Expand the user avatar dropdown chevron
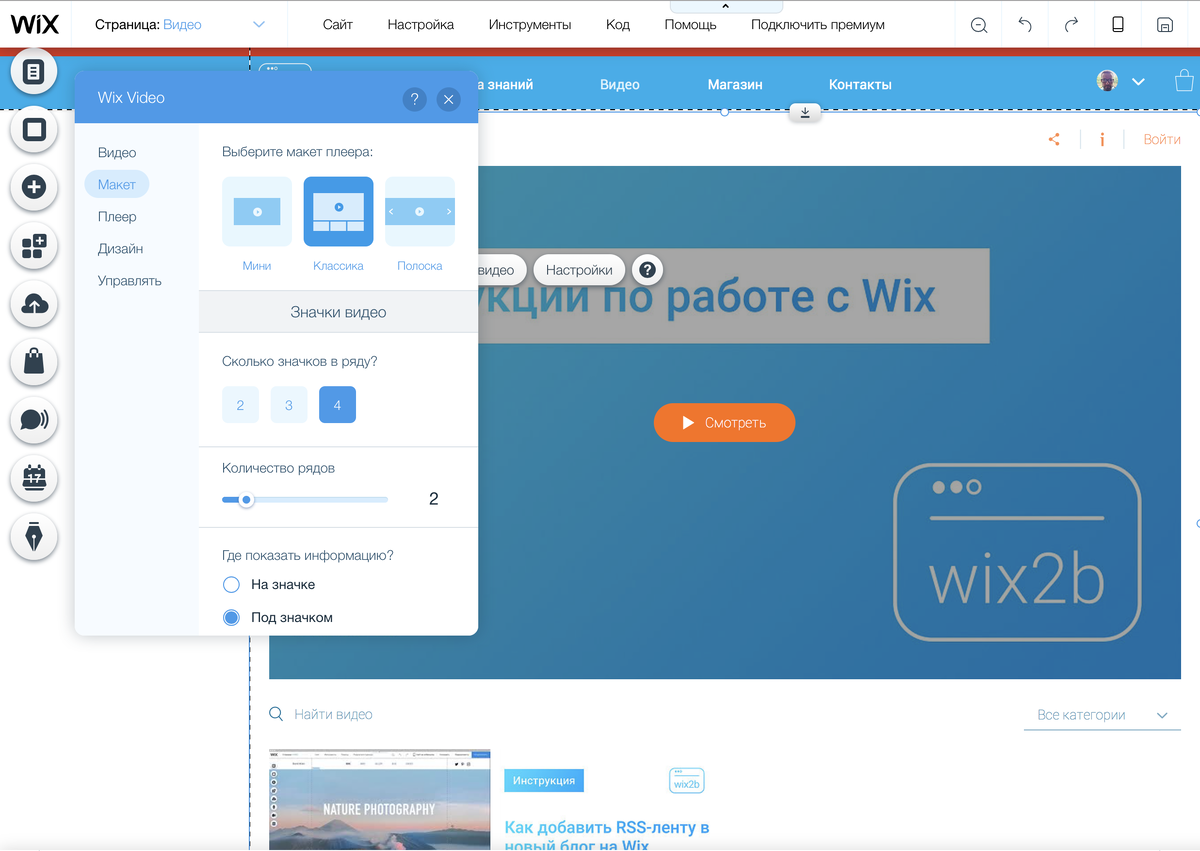This screenshot has height=851, width=1200. click(1138, 82)
